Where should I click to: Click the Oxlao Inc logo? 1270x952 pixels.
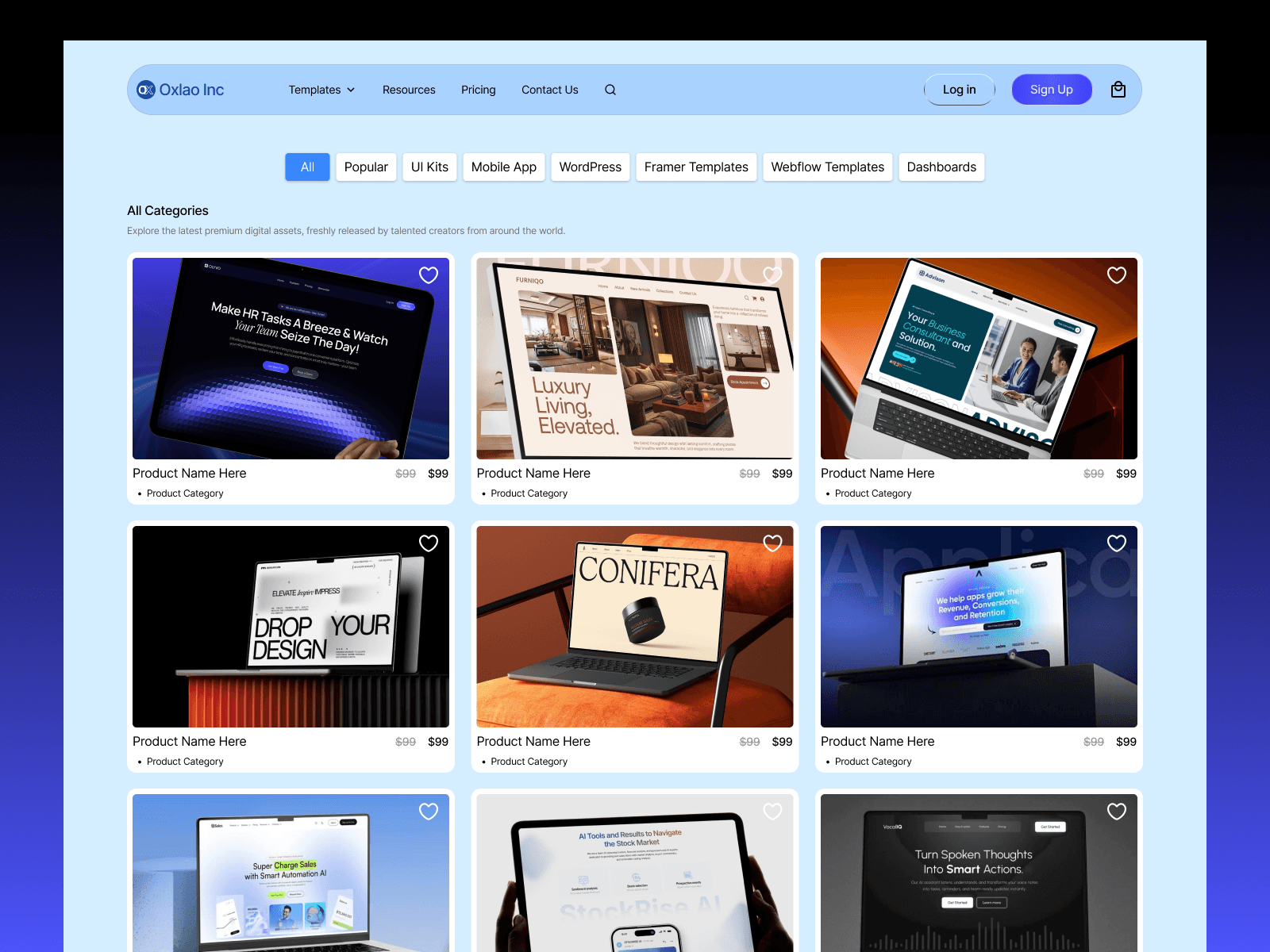[x=180, y=90]
